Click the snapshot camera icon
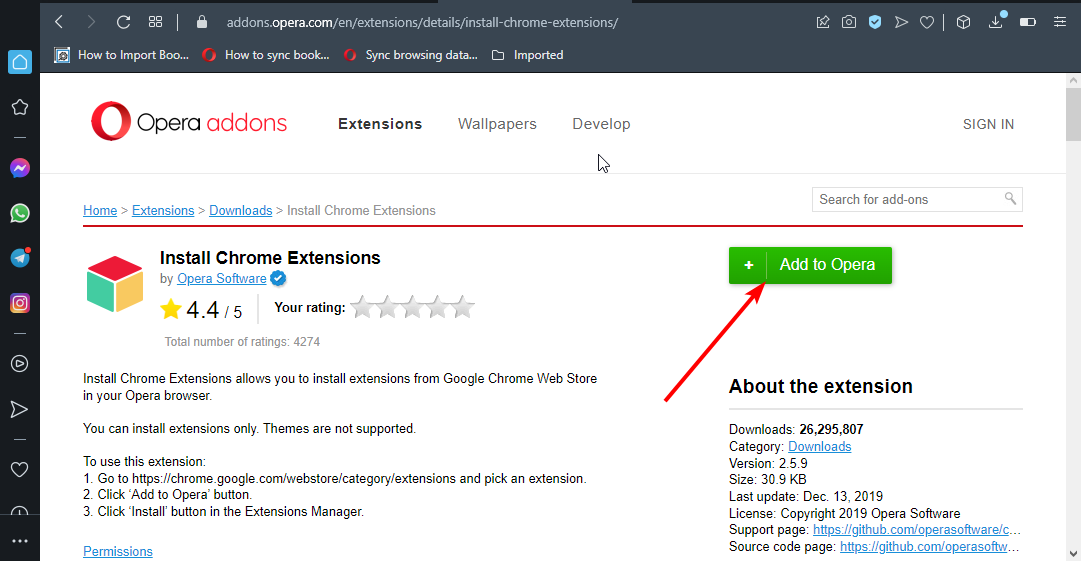Screen dimensions: 1081x561 849,22
